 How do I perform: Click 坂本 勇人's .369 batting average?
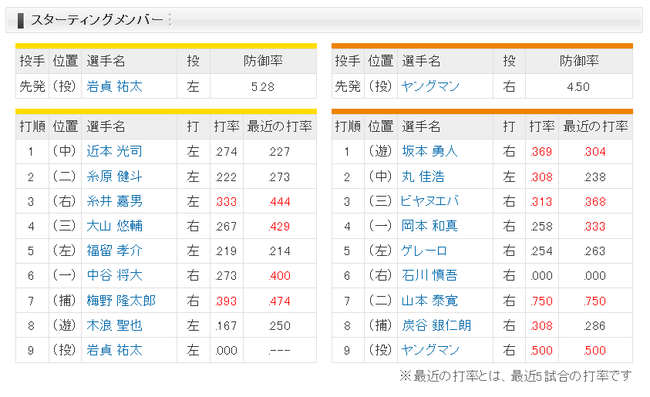[541, 152]
